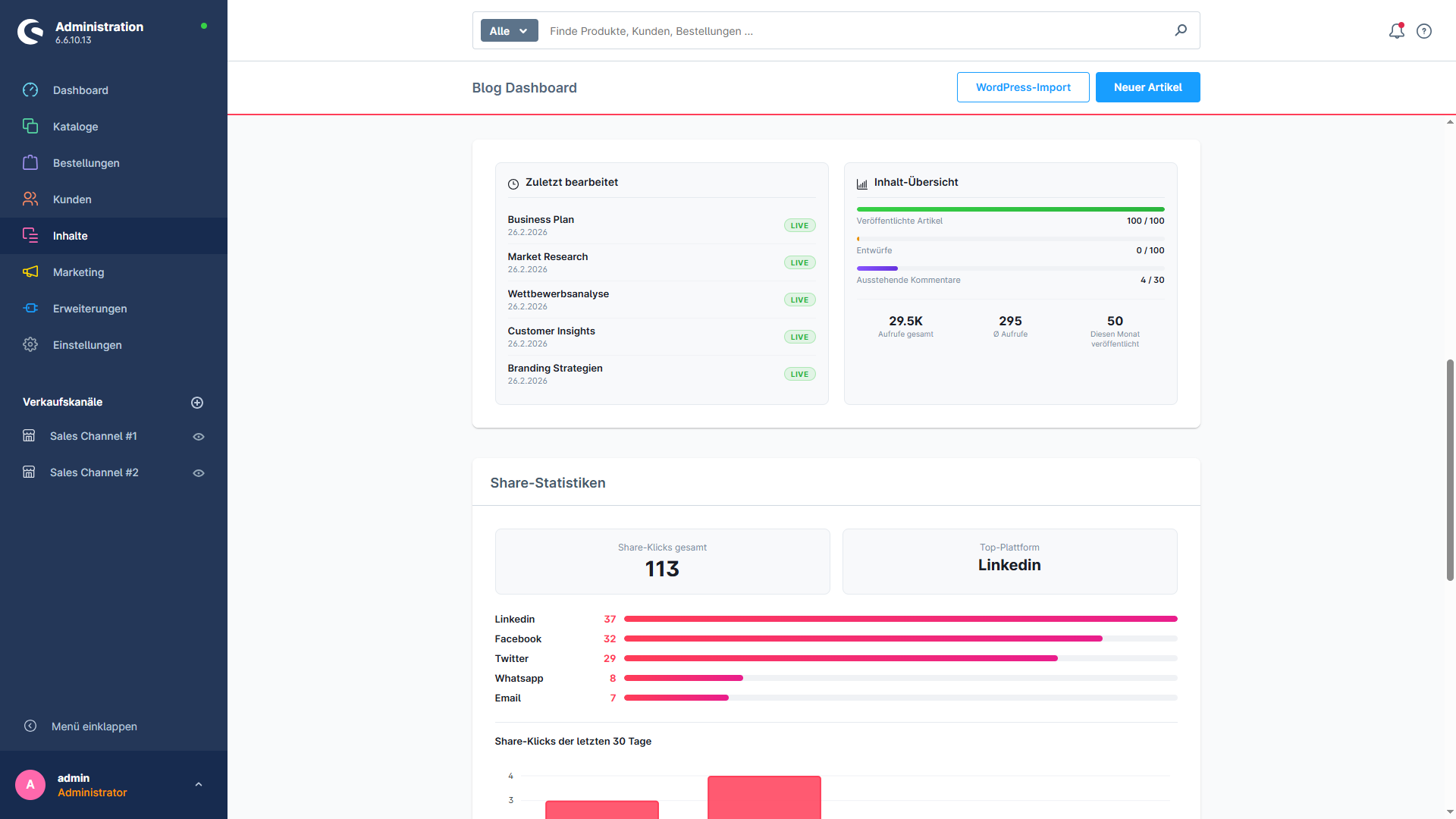Viewport: 1456px width, 819px height.
Task: Open the help question mark icon
Action: click(x=1424, y=31)
